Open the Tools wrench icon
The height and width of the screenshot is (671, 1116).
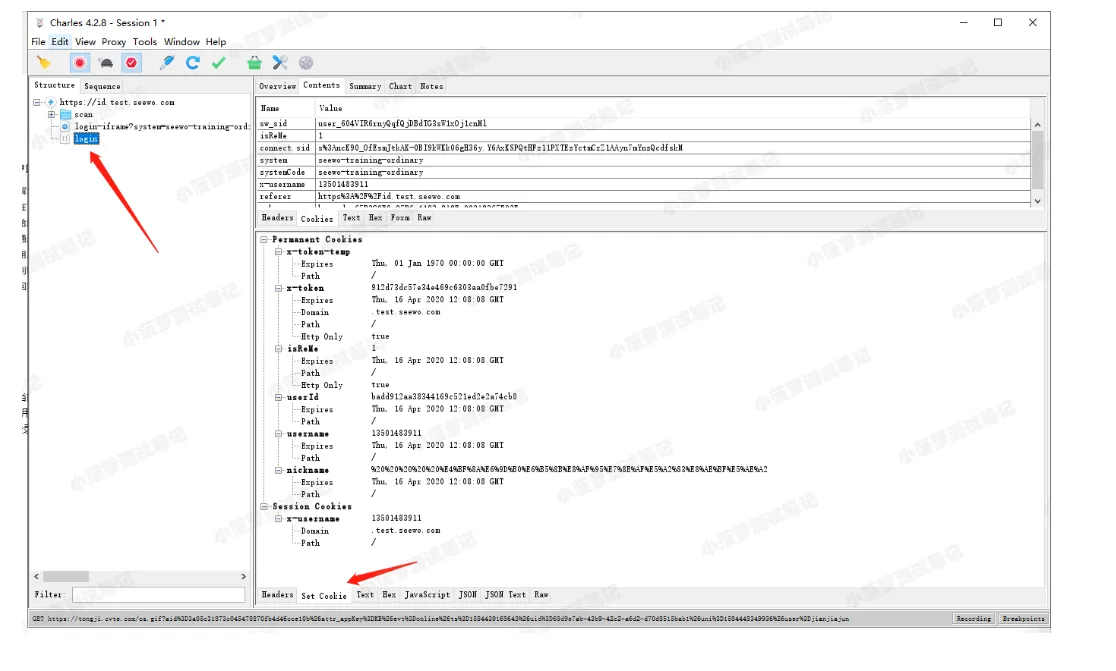click(280, 63)
